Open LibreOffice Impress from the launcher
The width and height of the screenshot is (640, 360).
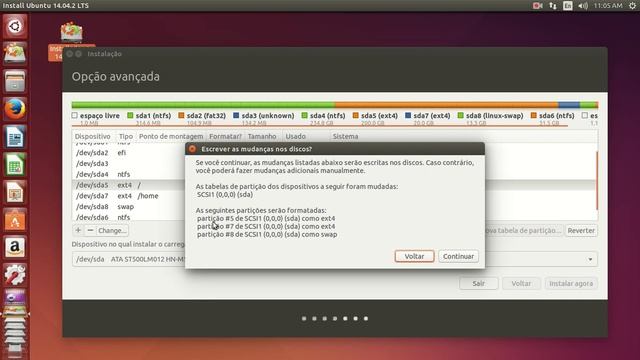(15, 193)
